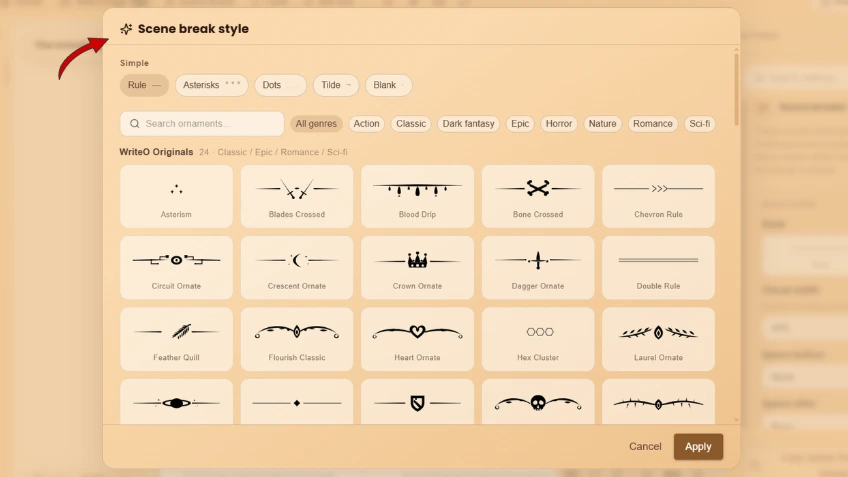Apply the selected scene break style
848x477 pixels.
(698, 447)
